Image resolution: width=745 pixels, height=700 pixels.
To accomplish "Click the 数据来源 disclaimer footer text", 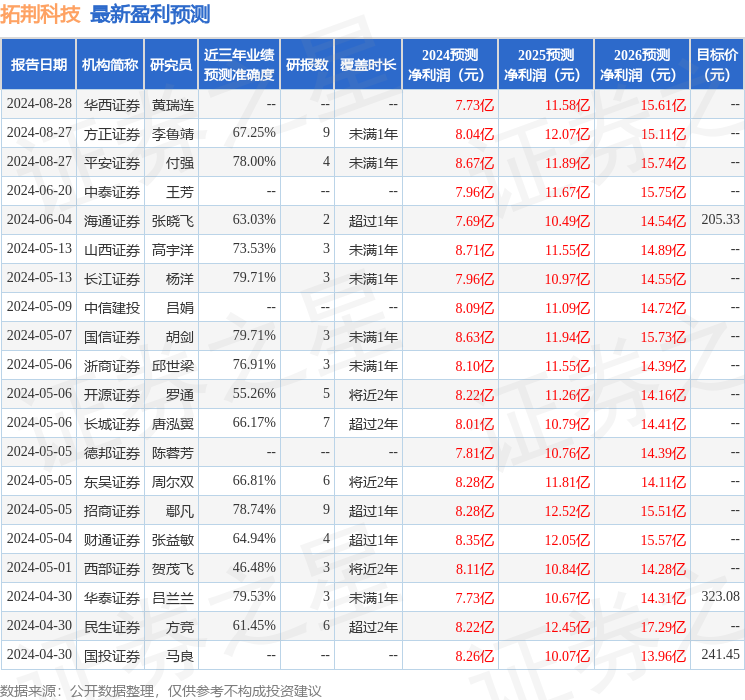I will [161, 691].
